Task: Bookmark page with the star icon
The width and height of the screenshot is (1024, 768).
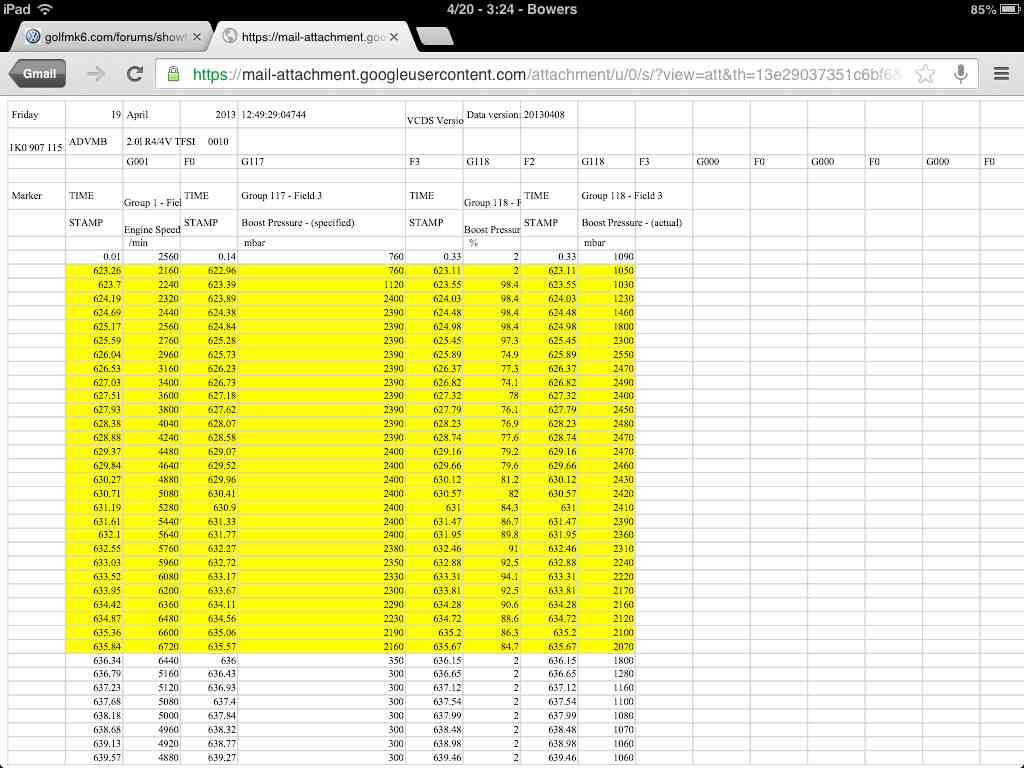Action: [926, 73]
